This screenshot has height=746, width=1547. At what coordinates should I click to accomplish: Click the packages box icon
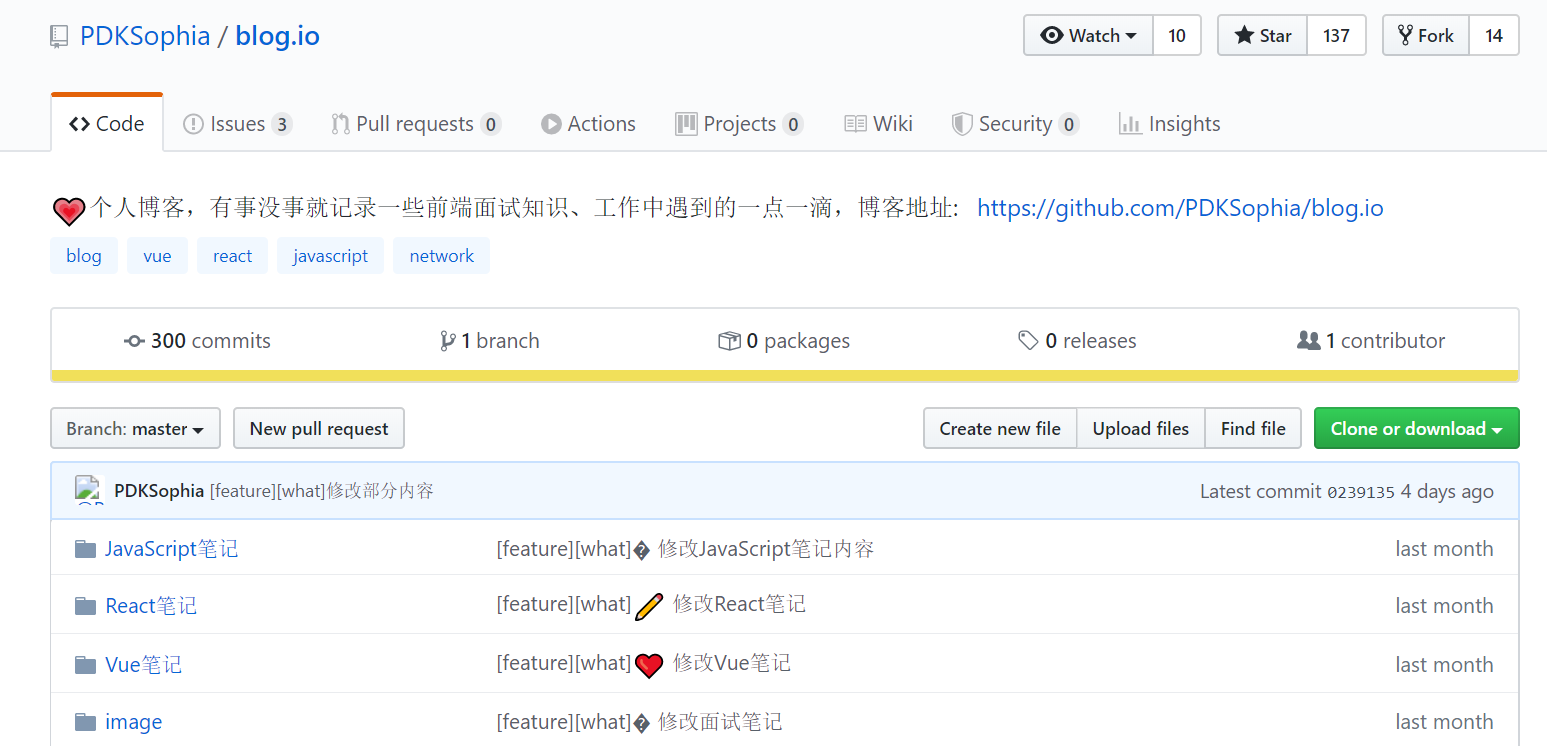[729, 341]
